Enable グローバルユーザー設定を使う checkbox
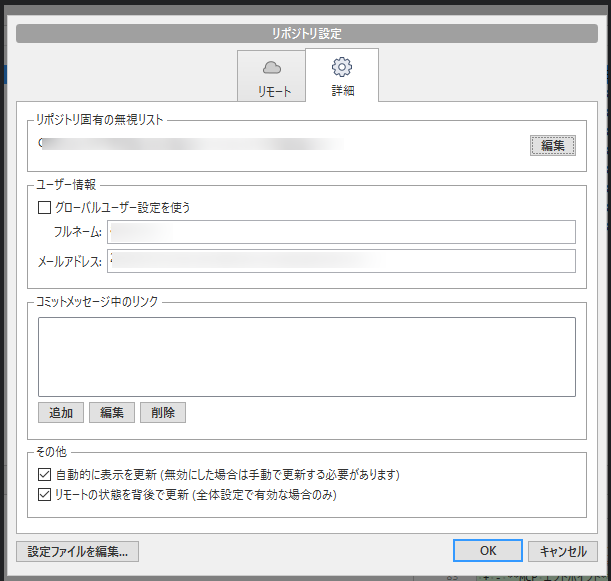Viewport: 611px width, 581px height. point(44,208)
